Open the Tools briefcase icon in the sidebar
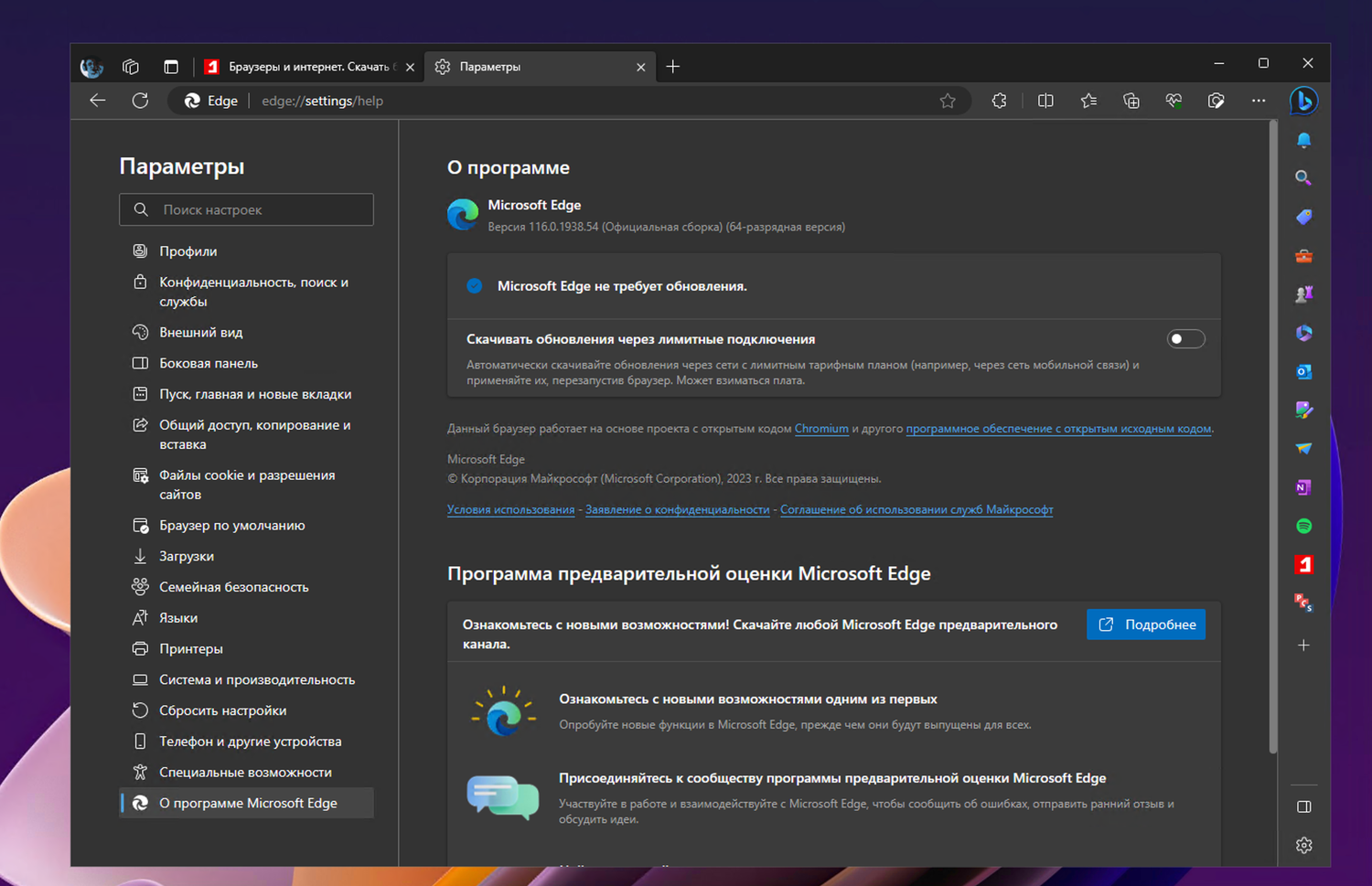 (1304, 256)
